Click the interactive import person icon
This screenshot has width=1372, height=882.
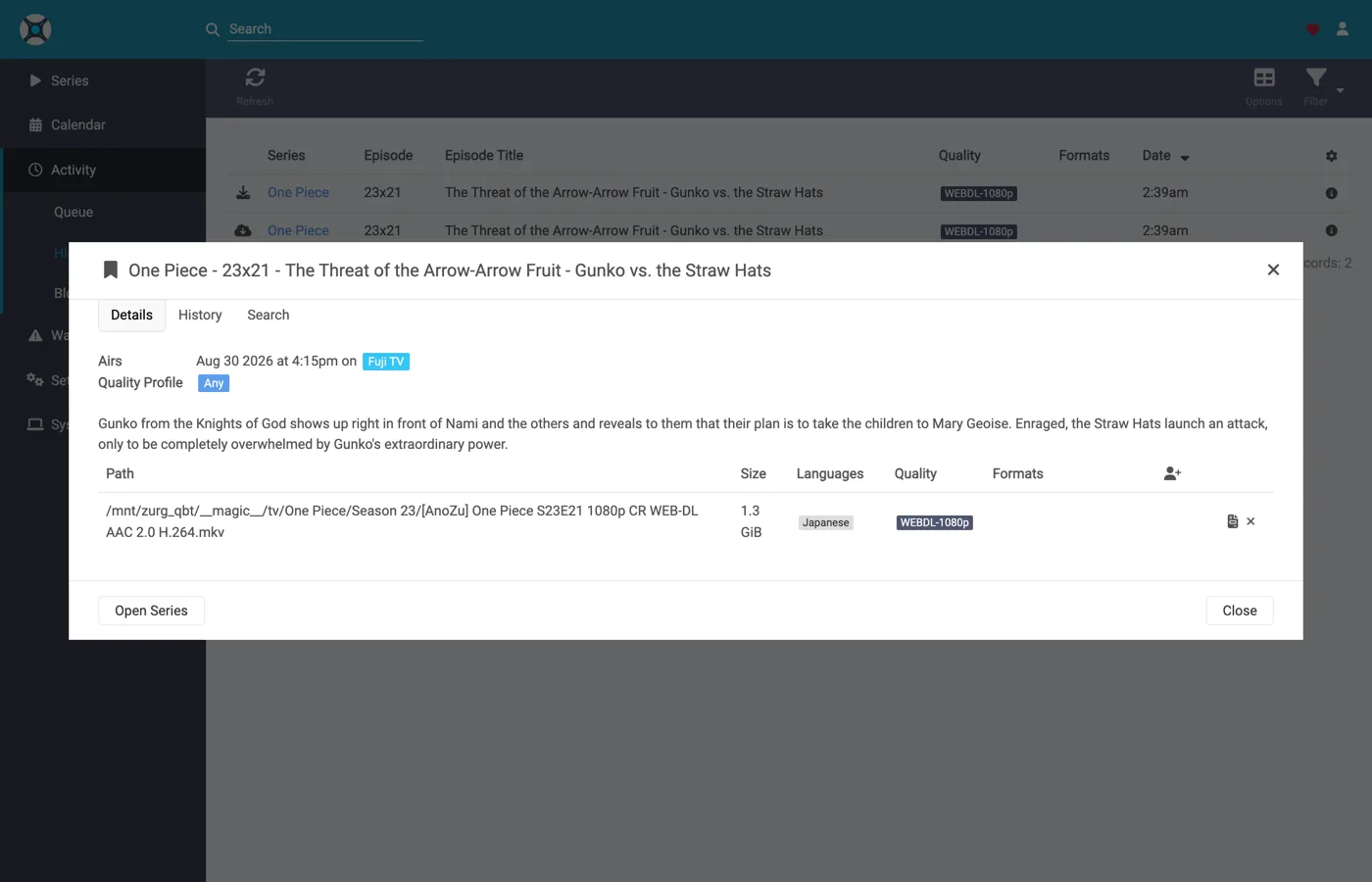click(x=1172, y=473)
